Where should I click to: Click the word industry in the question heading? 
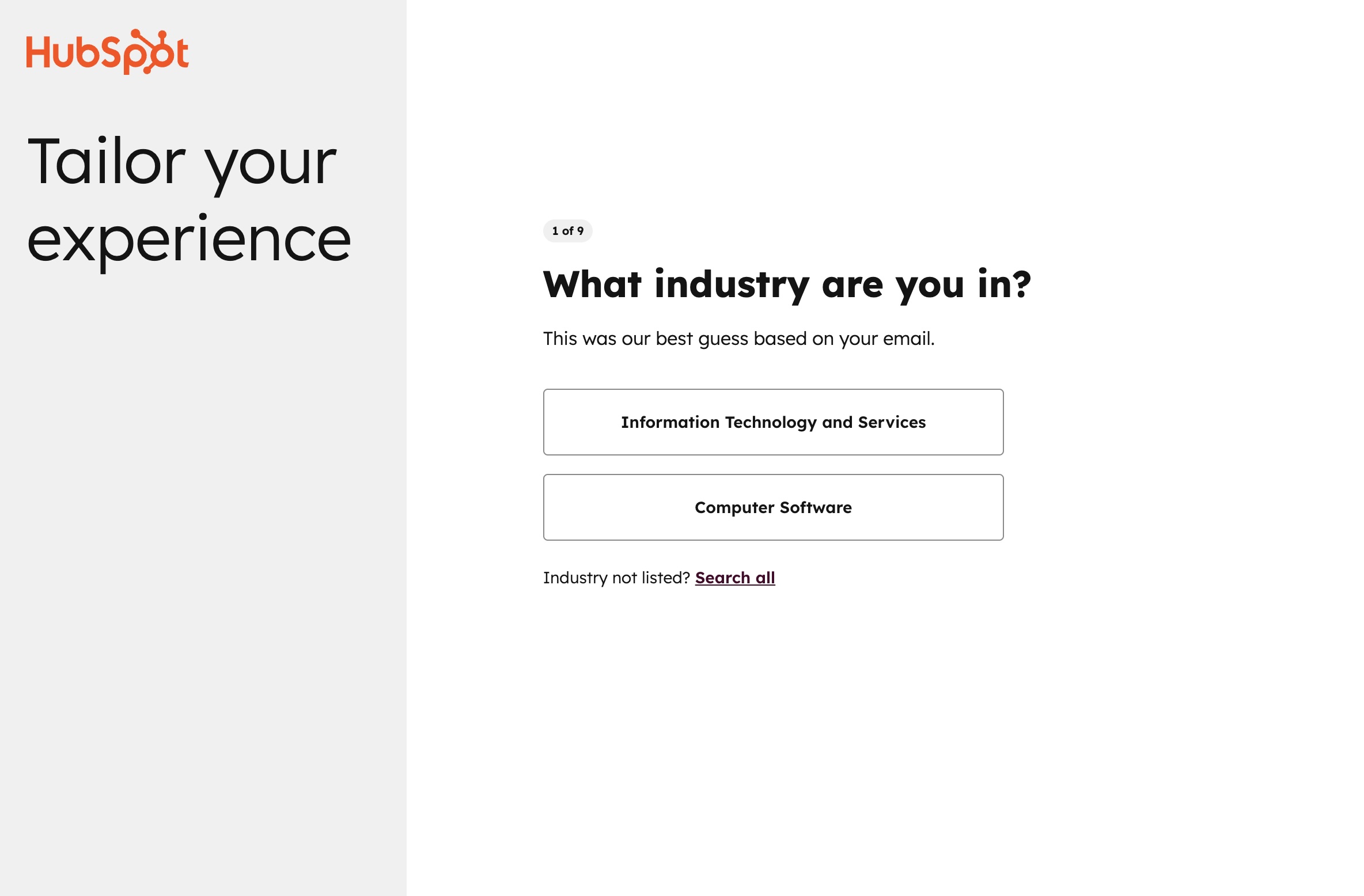pyautogui.click(x=732, y=284)
